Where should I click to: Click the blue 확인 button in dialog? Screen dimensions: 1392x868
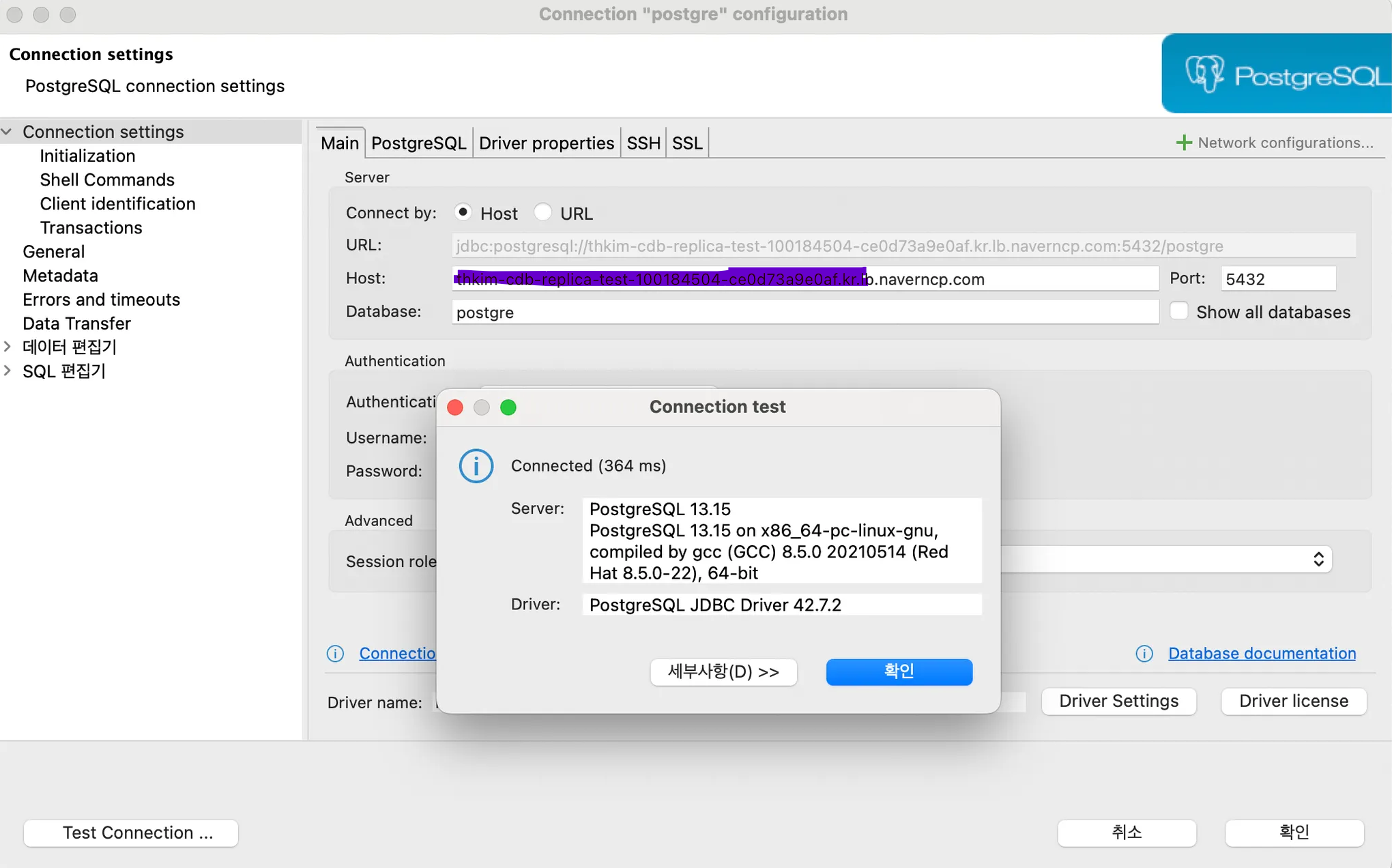899,671
